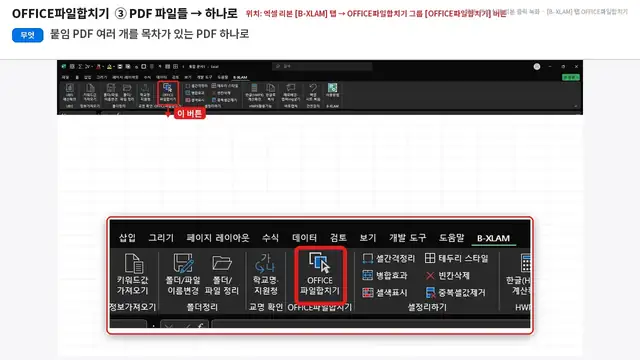This screenshot has height=360, width=640.
Task: Choose 셀간격정리 in enlarged ribbon
Action: [389, 258]
